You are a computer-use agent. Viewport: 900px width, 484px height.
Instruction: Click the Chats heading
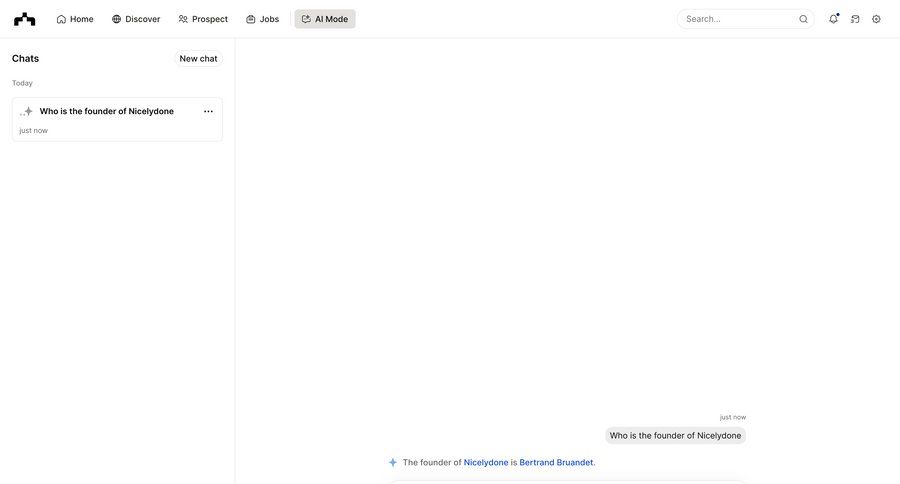tap(25, 59)
